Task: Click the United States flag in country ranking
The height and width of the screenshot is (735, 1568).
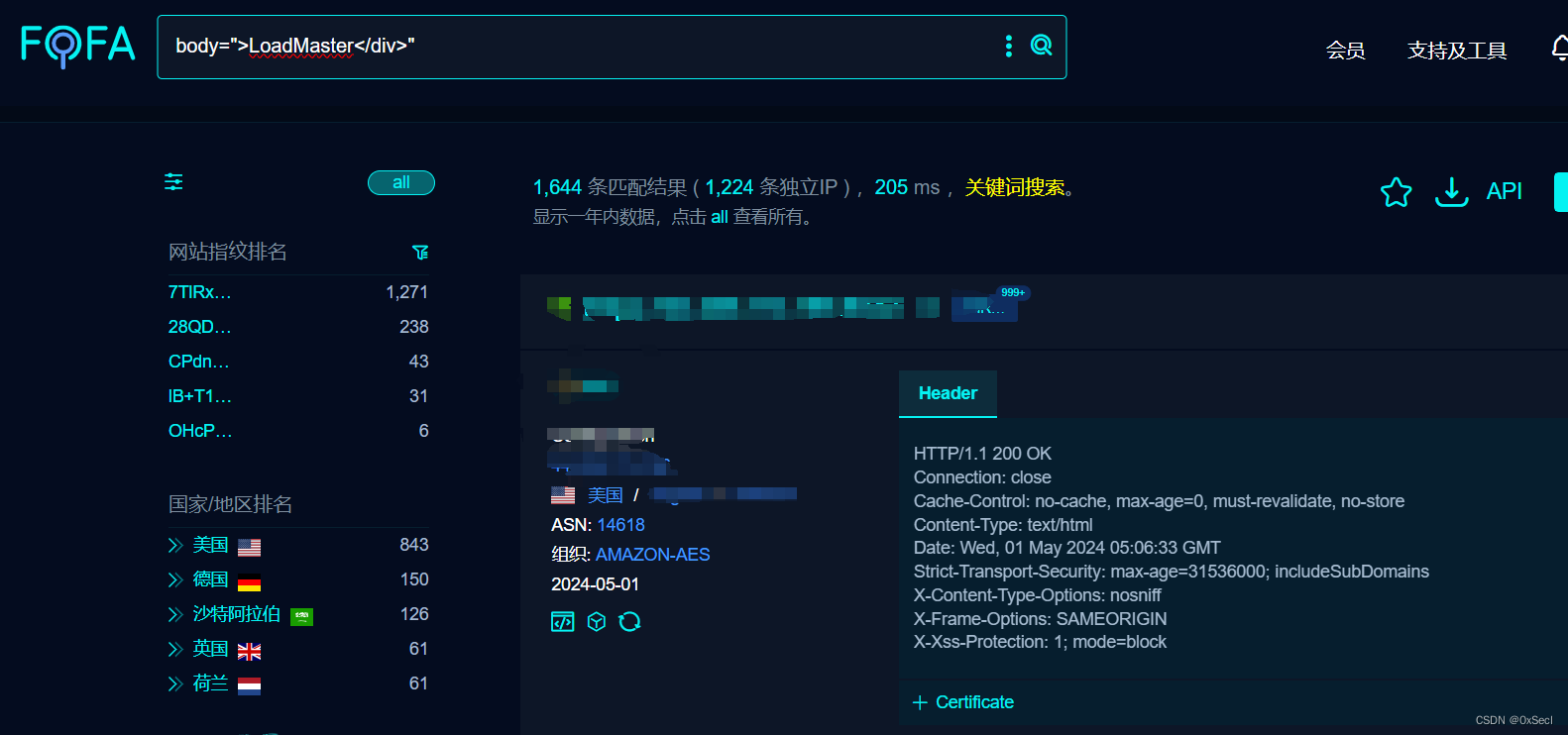Action: (250, 547)
